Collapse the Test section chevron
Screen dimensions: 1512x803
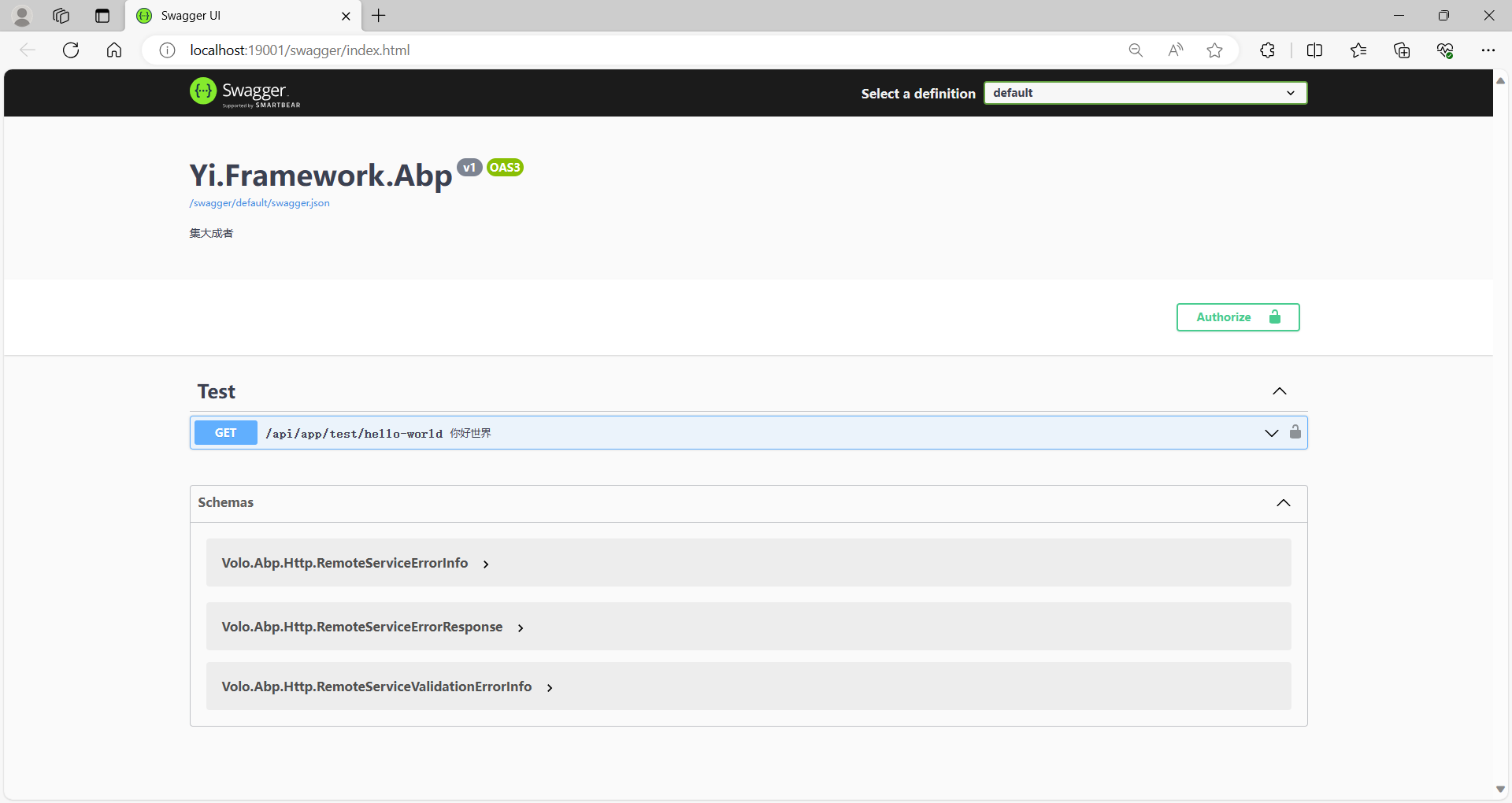[1279, 391]
